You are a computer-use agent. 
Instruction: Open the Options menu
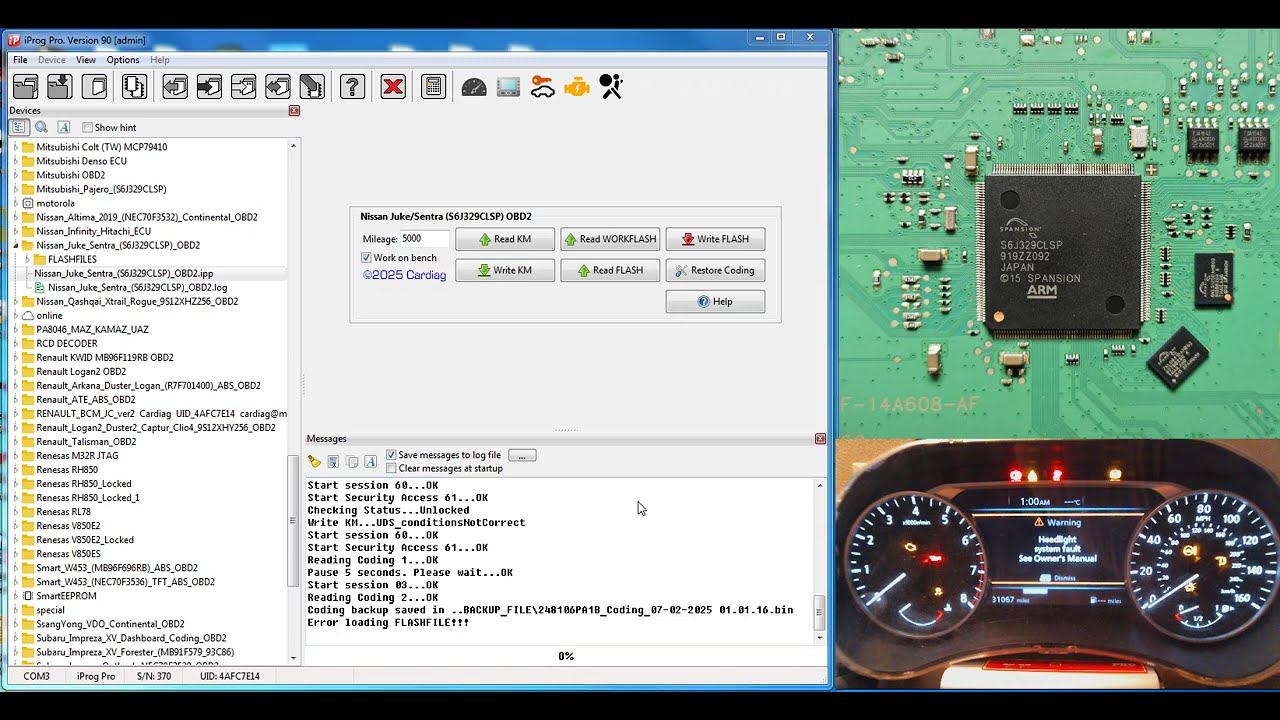123,60
